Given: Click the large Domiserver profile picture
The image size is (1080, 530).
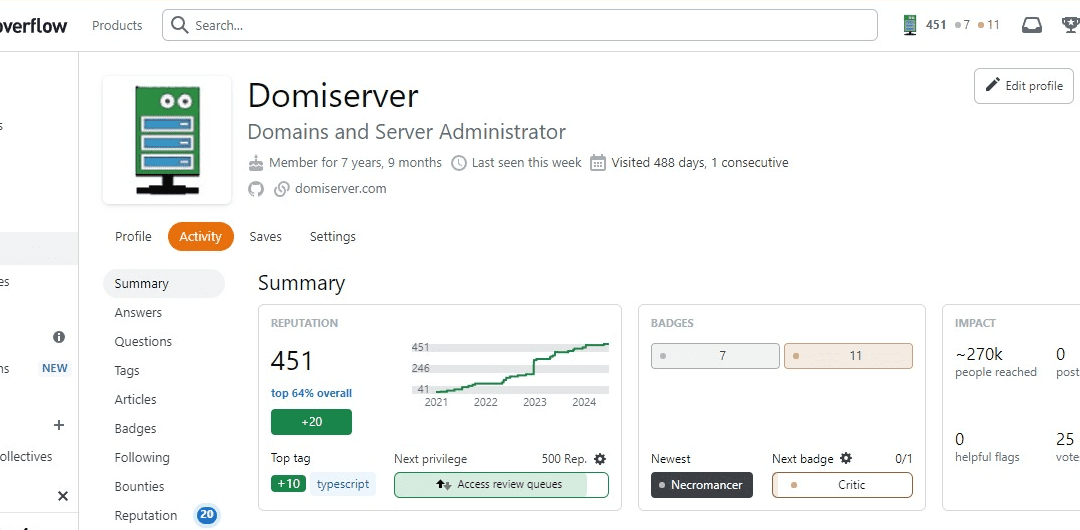Looking at the screenshot, I should 167,140.
